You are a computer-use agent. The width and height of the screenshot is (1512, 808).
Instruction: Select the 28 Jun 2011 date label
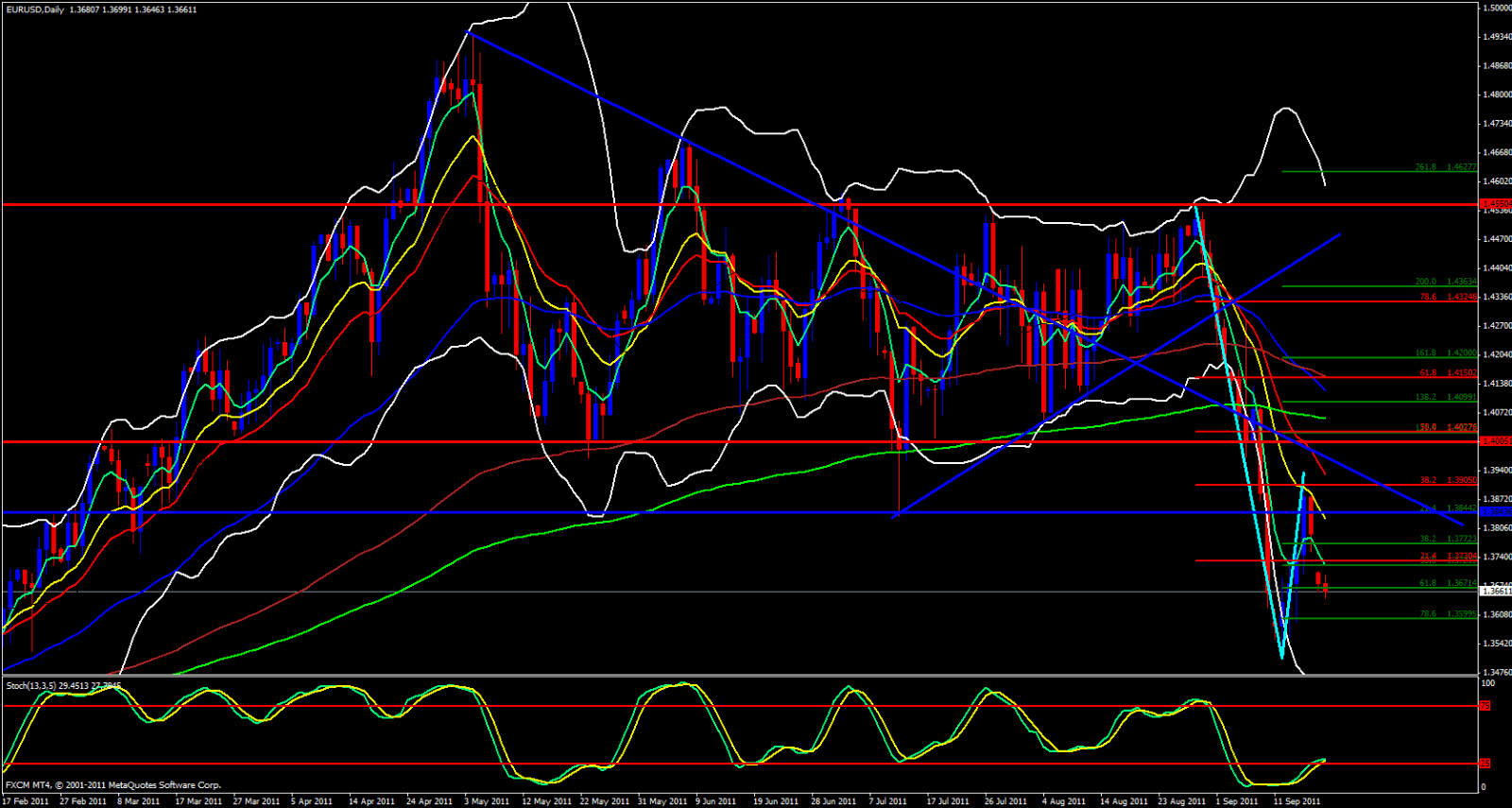click(833, 801)
